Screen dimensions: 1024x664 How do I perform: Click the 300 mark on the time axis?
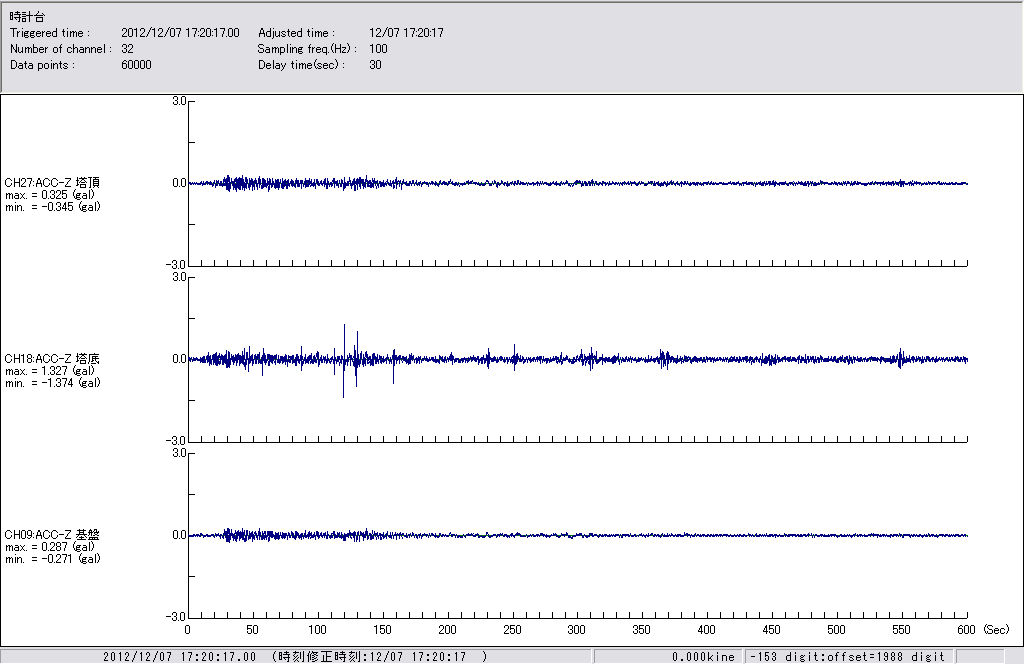pyautogui.click(x=577, y=631)
